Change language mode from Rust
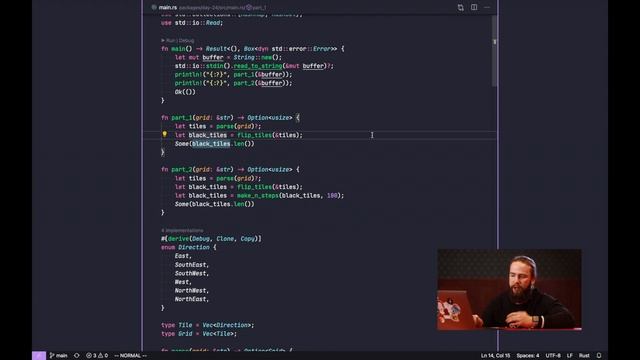This screenshot has width=640, height=360. point(584,356)
